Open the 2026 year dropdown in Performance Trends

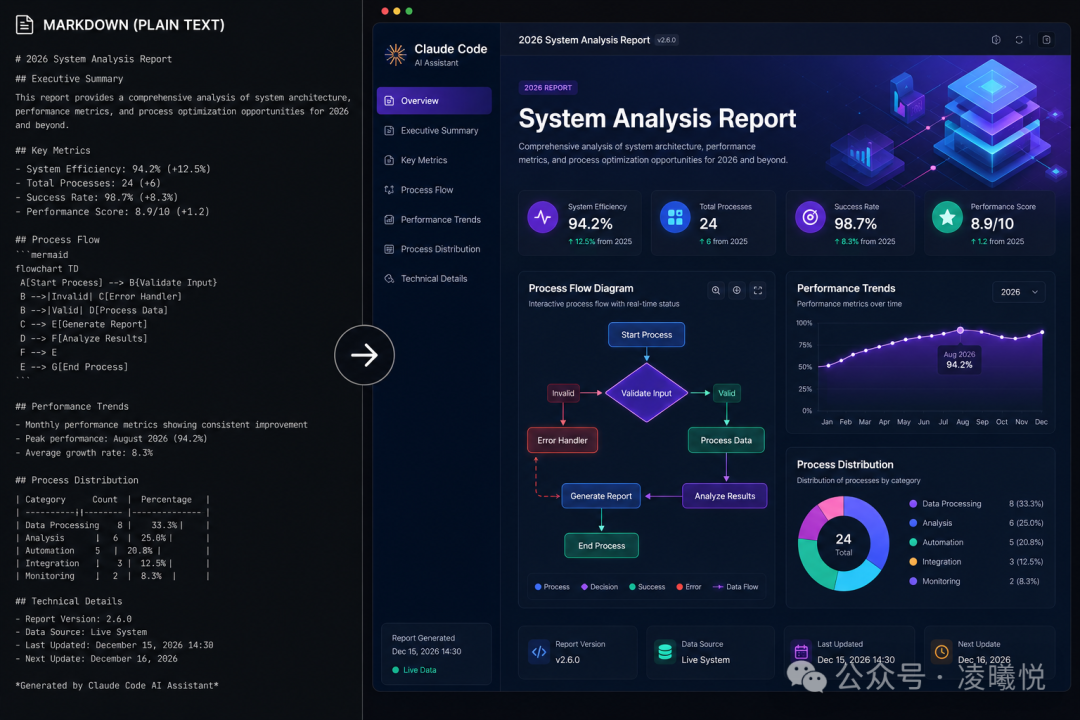[1019, 292]
